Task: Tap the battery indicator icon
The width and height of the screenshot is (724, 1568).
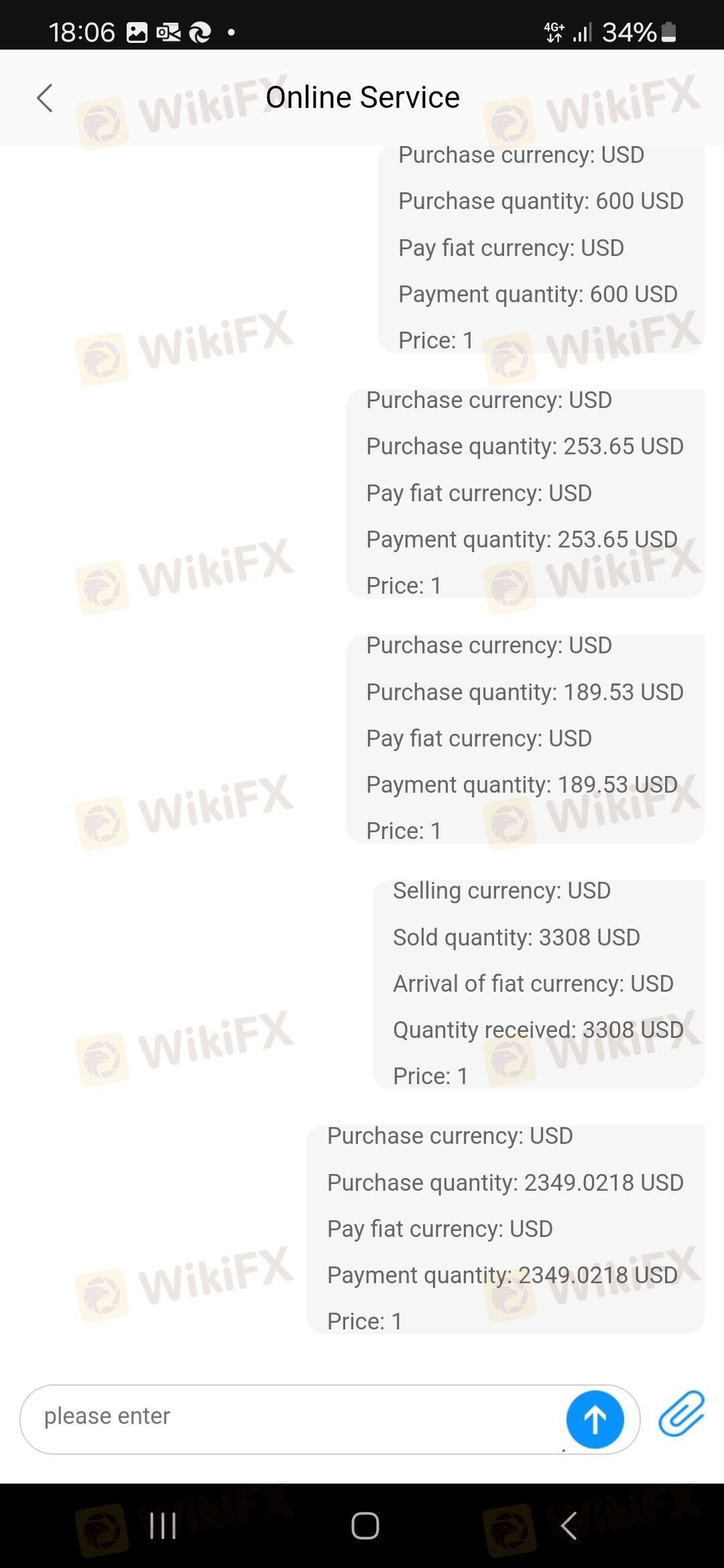Action: pyautogui.click(x=668, y=32)
